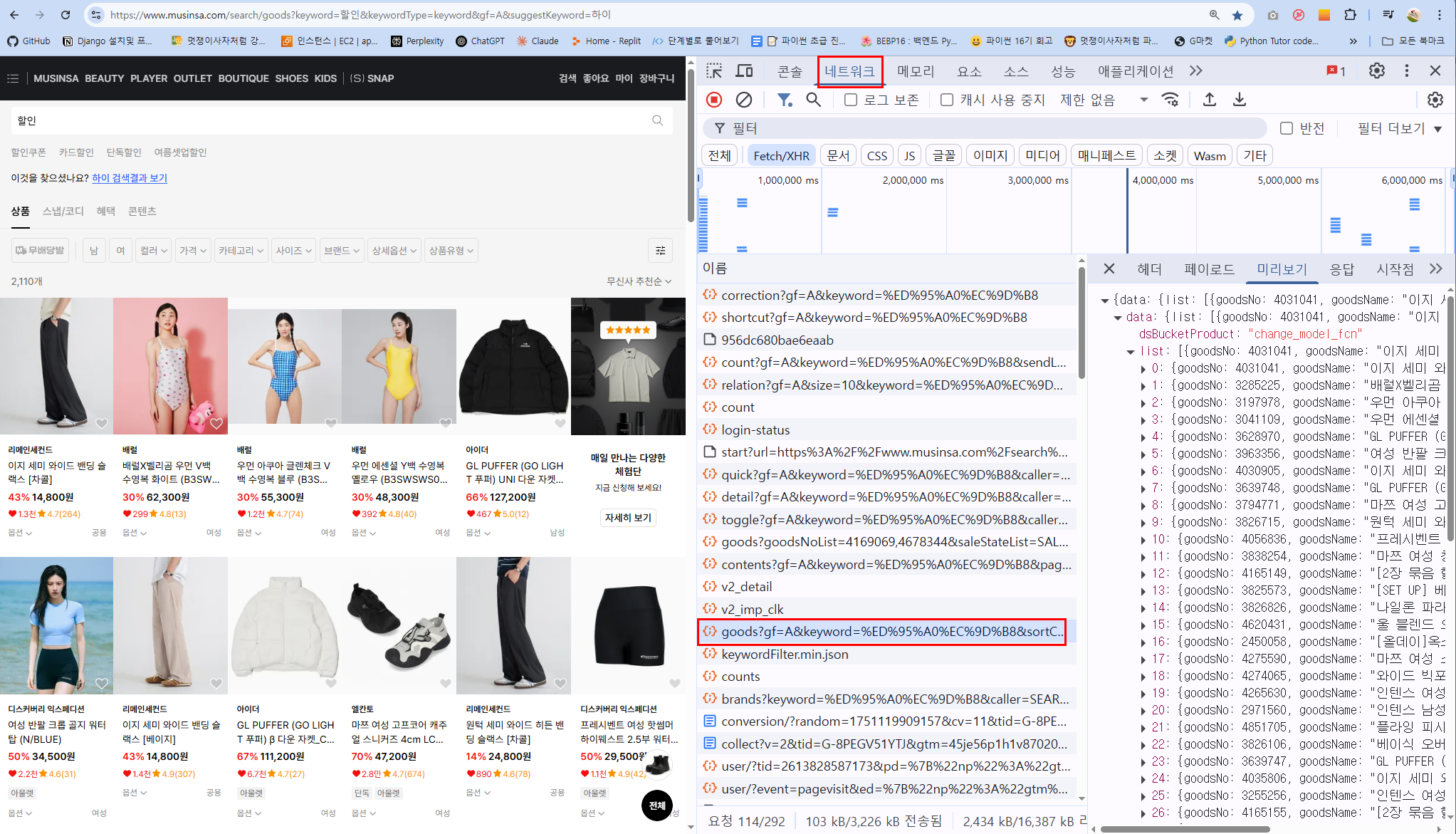Close the DevTools panel

pos(1435,71)
